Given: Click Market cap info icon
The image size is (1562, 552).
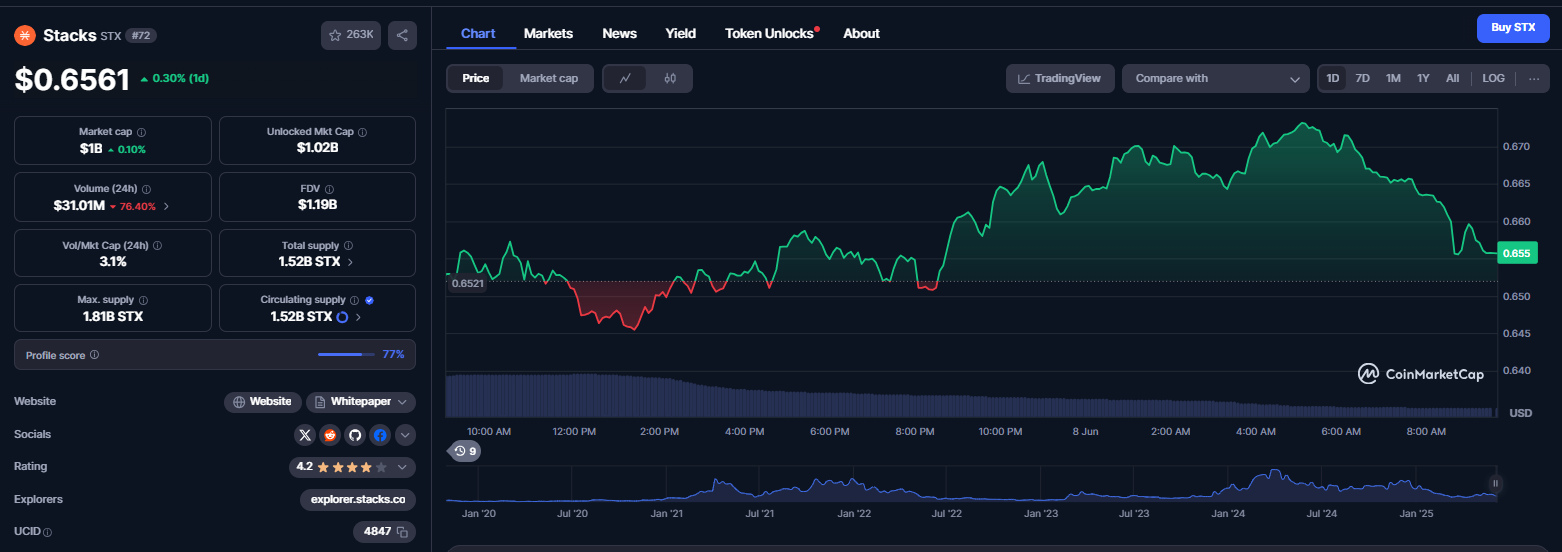Looking at the screenshot, I should tap(141, 132).
